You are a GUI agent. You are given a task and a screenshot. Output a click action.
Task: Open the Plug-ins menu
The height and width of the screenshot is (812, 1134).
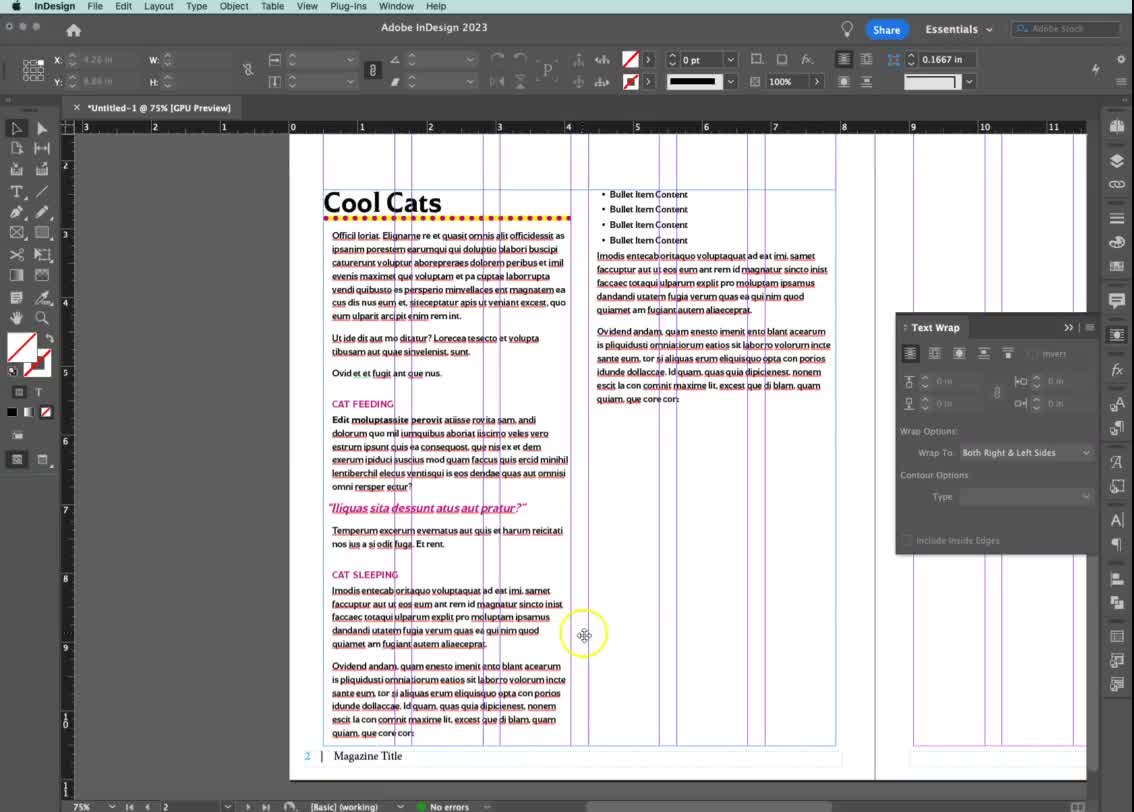coord(348,6)
